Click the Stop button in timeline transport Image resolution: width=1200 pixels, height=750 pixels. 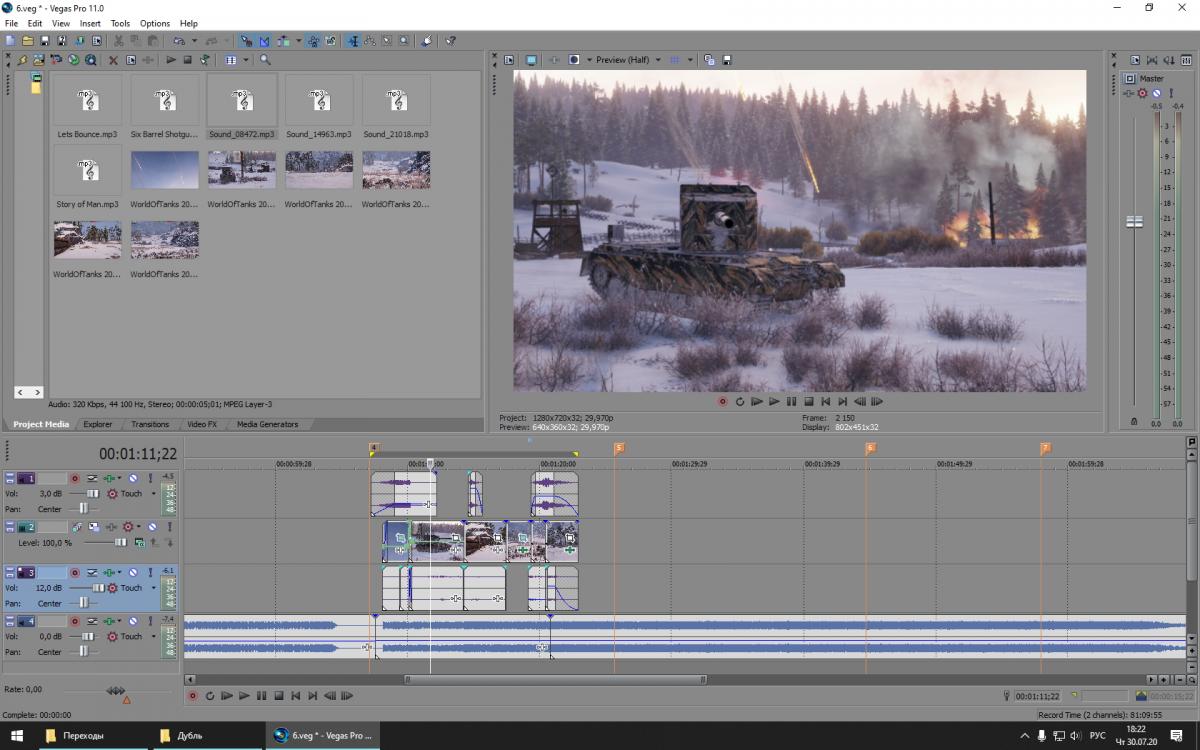pyautogui.click(x=279, y=696)
